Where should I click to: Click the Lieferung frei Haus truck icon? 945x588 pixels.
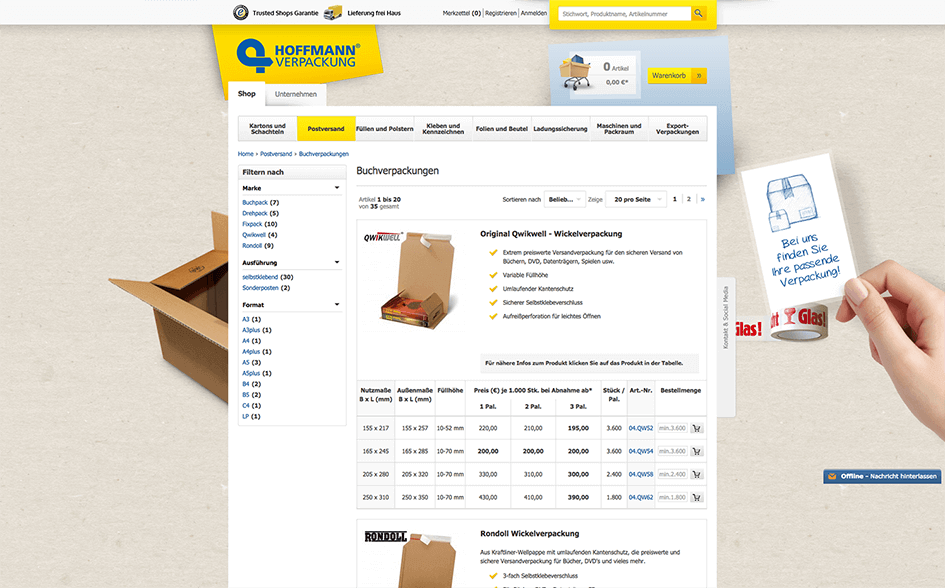pos(333,13)
